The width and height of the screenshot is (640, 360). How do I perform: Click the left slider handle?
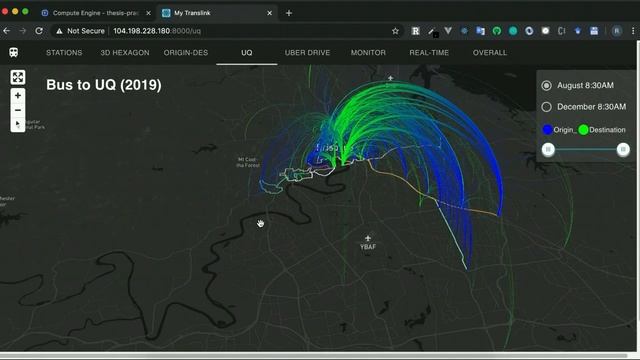(x=548, y=149)
